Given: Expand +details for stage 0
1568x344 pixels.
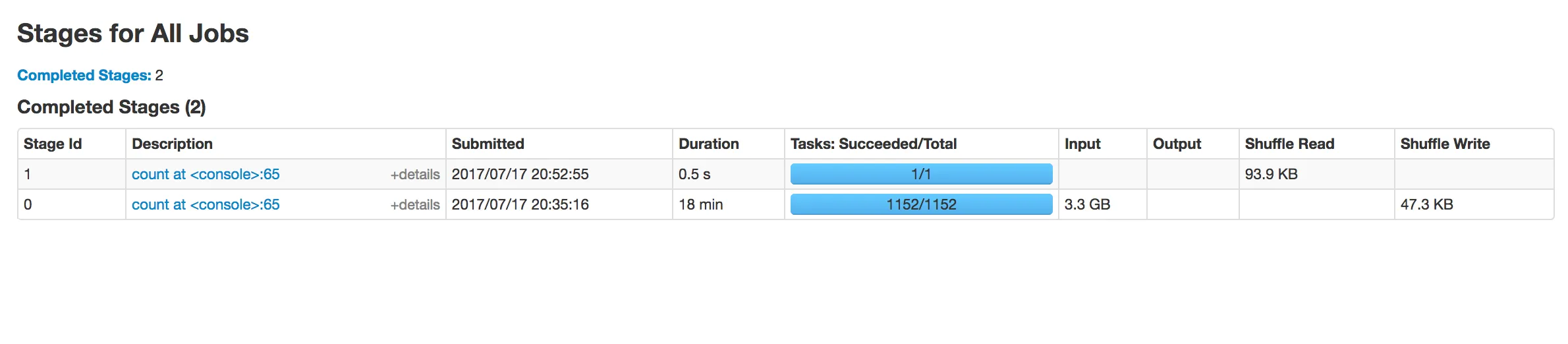Looking at the screenshot, I should 414,205.
